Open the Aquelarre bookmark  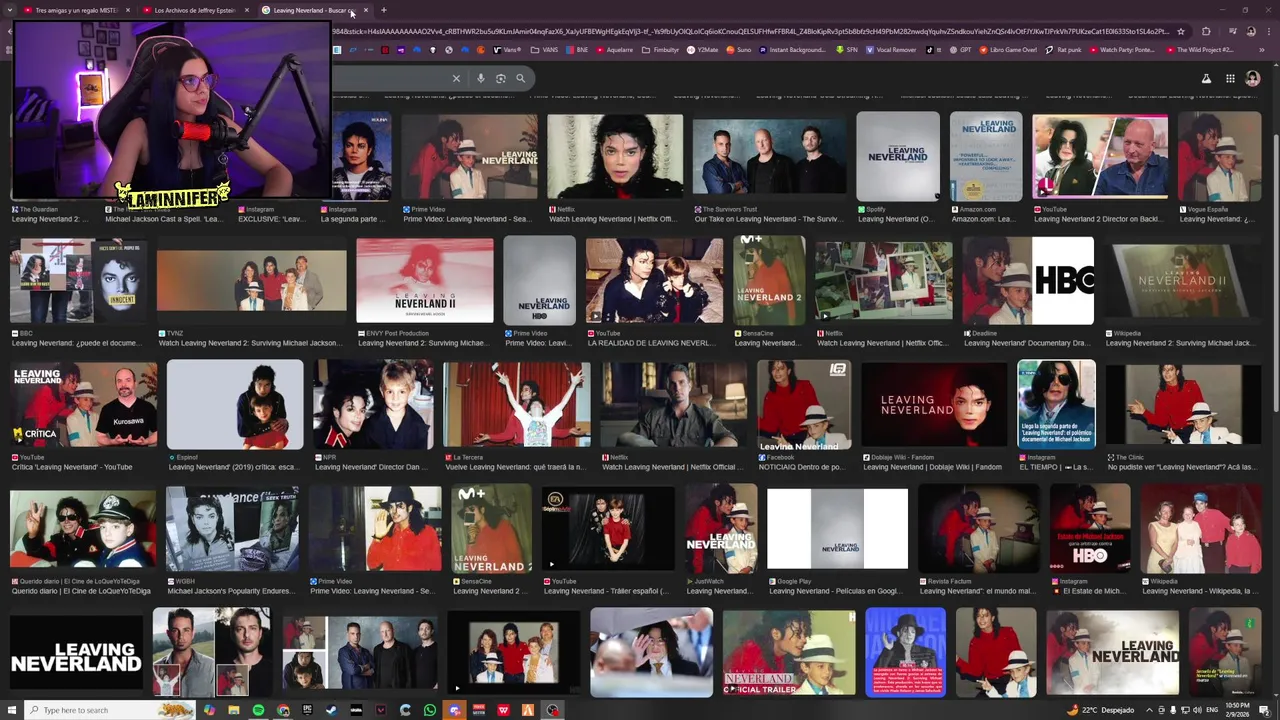point(614,50)
